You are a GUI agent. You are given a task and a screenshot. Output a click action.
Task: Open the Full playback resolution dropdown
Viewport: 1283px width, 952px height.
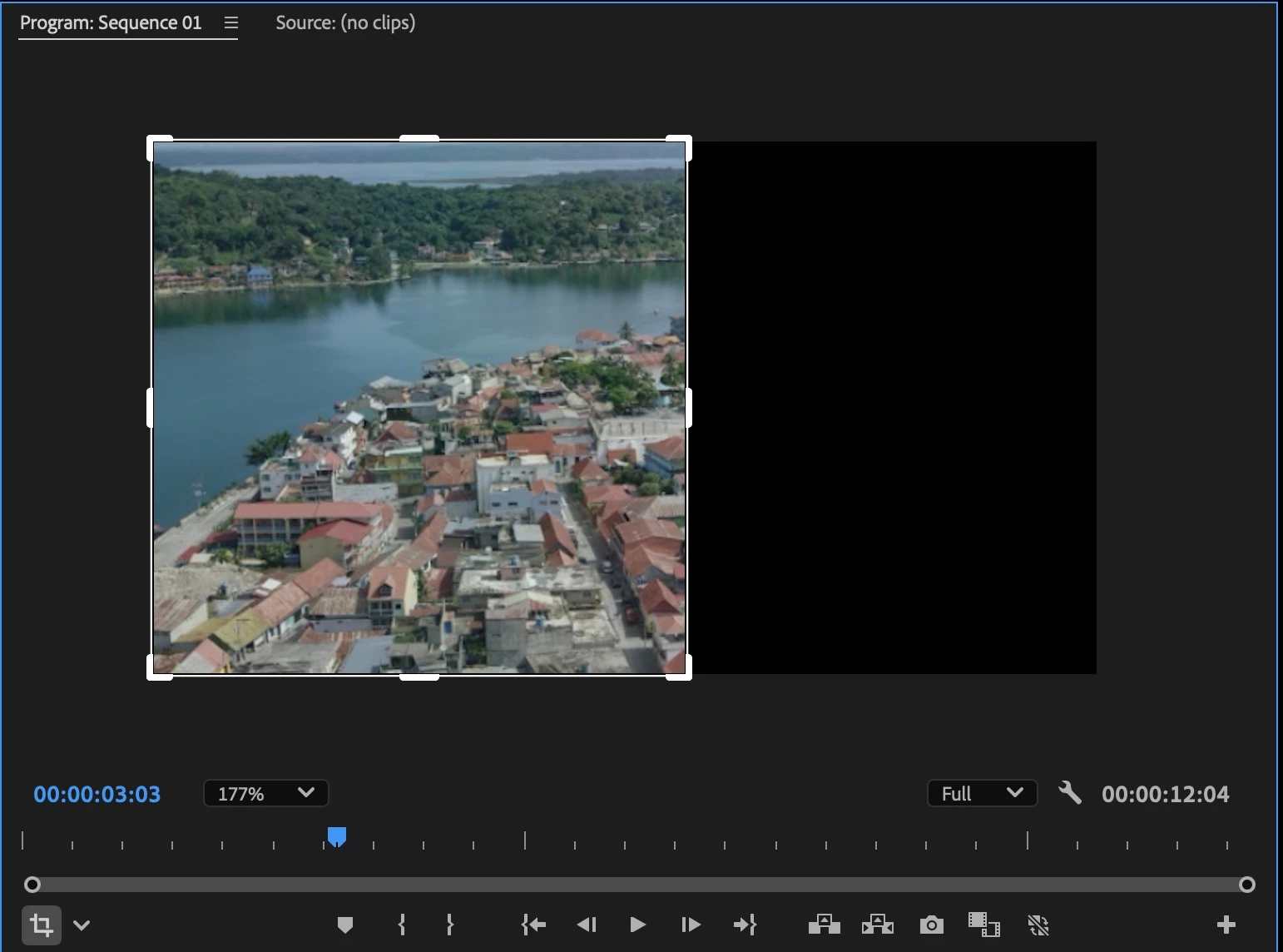tap(982, 794)
